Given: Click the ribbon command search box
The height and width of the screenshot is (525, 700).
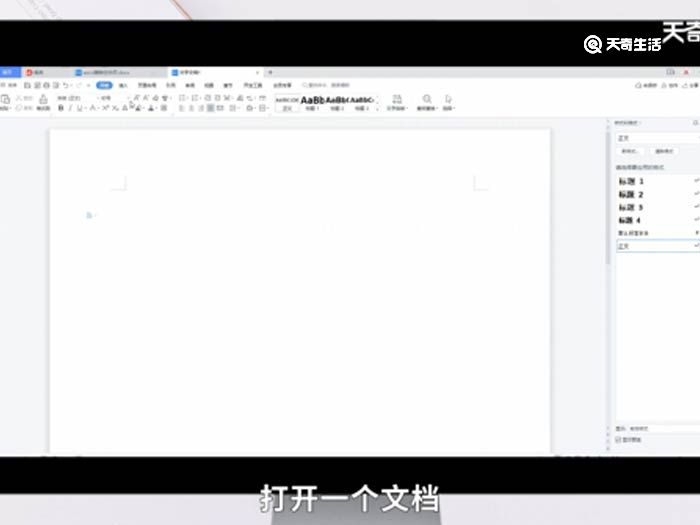Looking at the screenshot, I should tap(326, 85).
